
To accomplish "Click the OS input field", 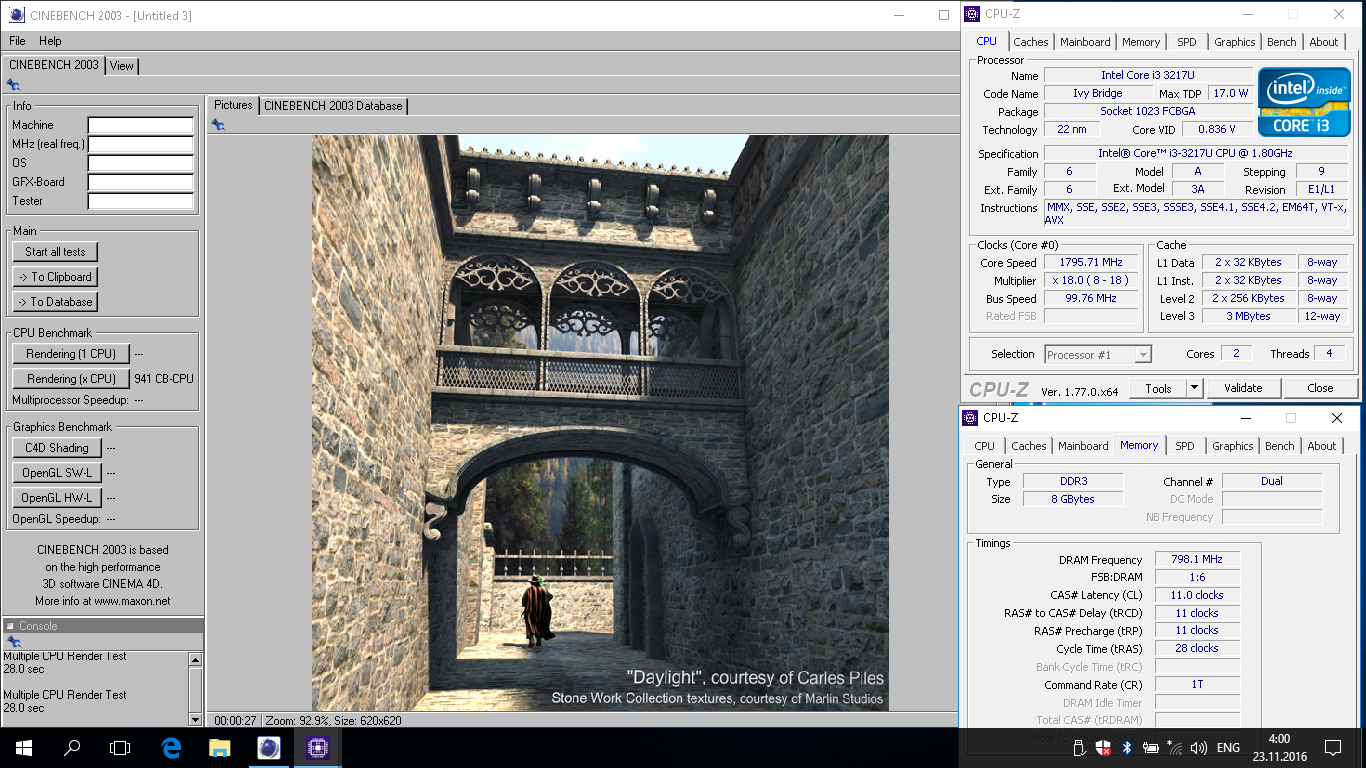I will click(141, 163).
